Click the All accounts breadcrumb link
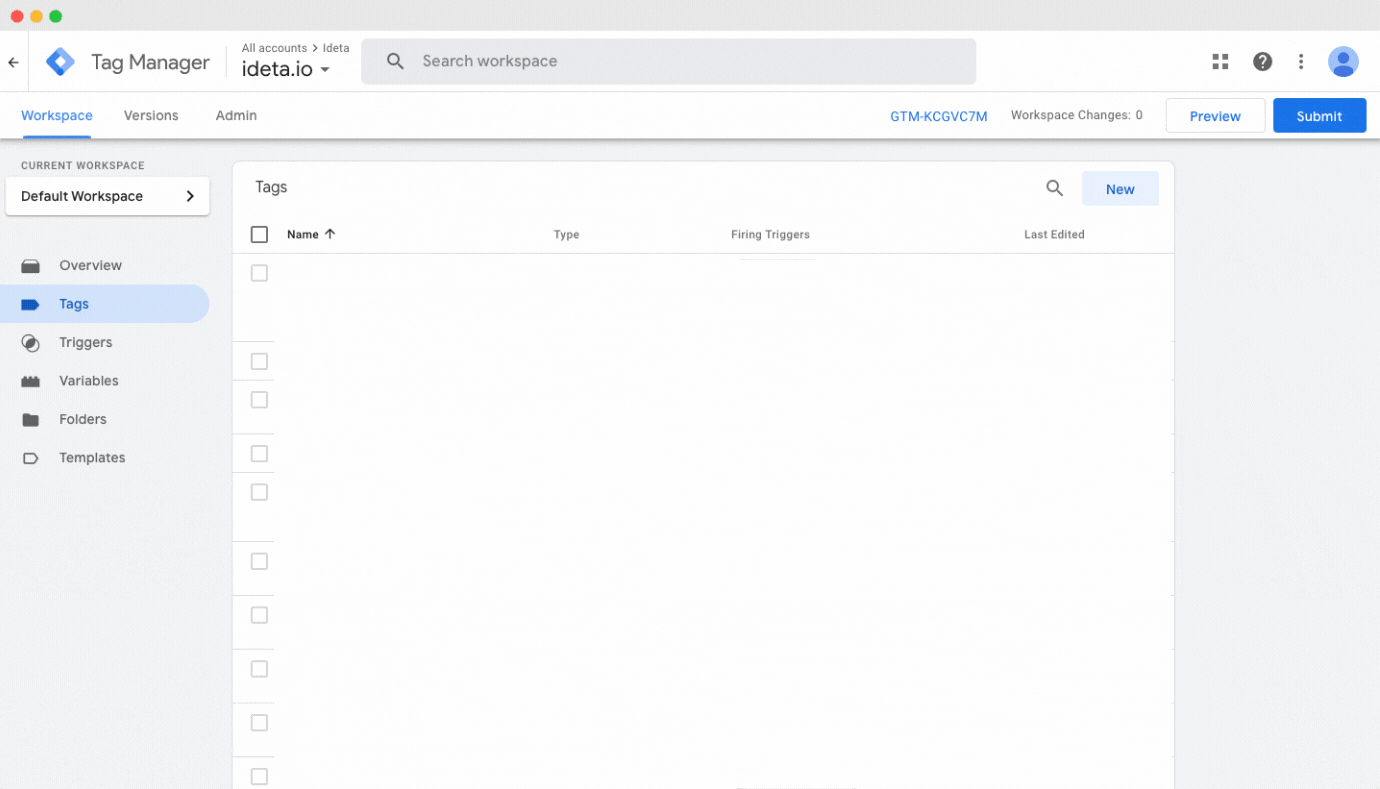The image size is (1380, 789). click(274, 48)
